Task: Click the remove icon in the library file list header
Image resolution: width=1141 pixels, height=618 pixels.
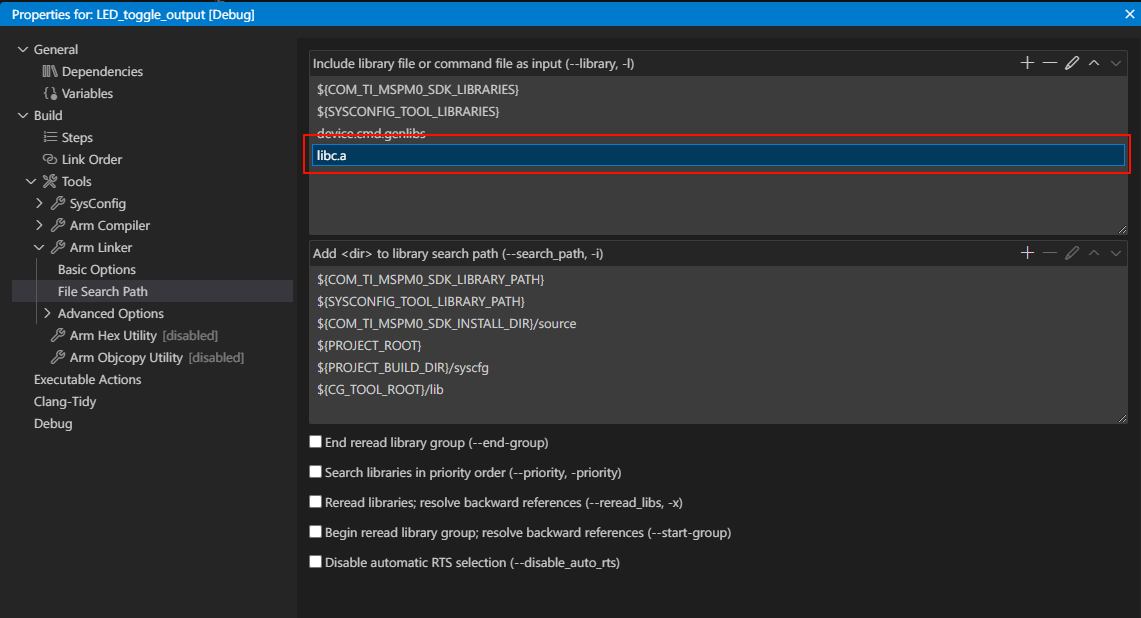Action: [x=1049, y=63]
